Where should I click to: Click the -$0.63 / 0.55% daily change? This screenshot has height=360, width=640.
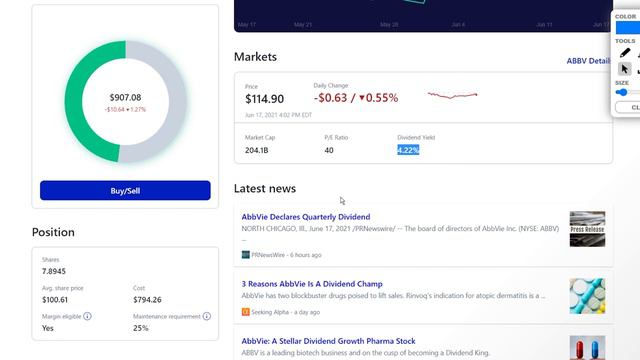click(356, 98)
